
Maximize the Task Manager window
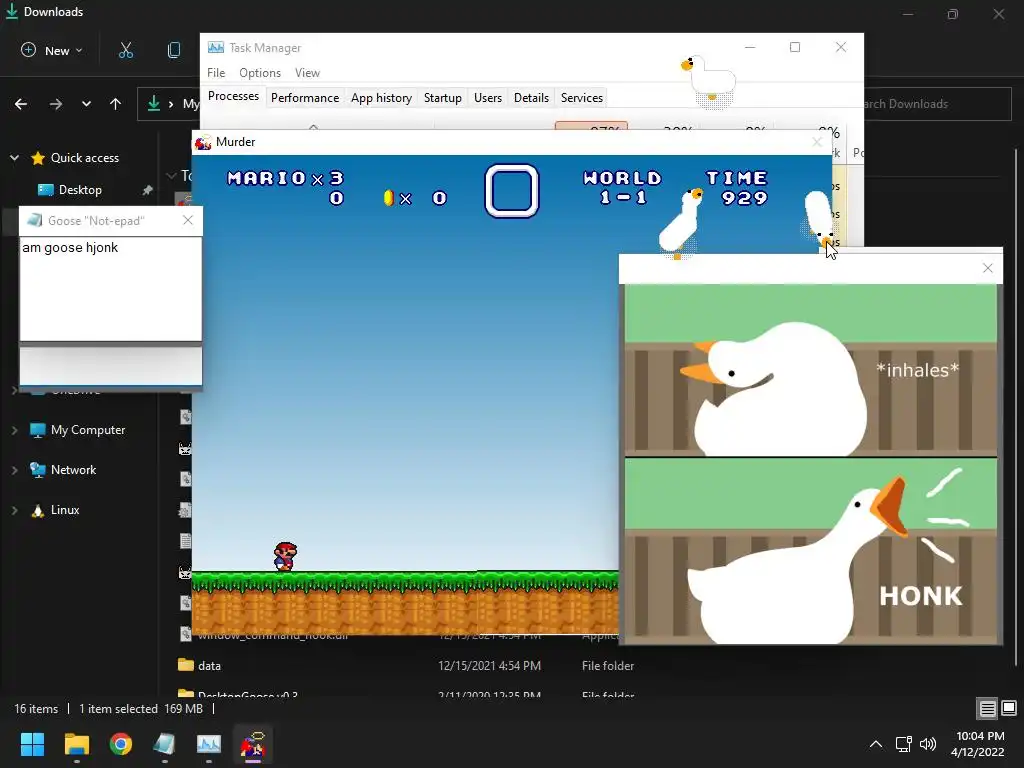tap(795, 47)
